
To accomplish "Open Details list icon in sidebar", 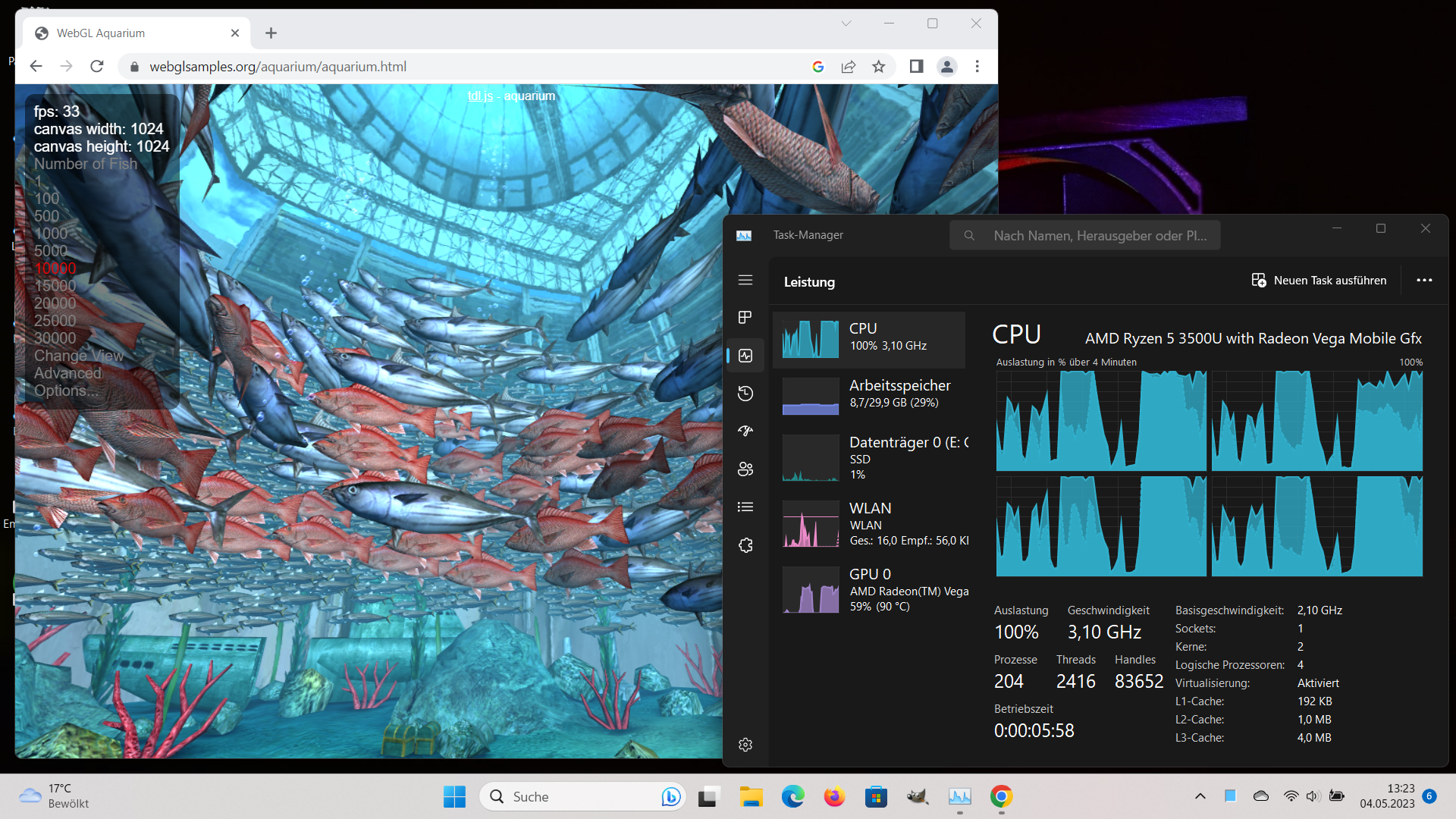I will pyautogui.click(x=745, y=507).
